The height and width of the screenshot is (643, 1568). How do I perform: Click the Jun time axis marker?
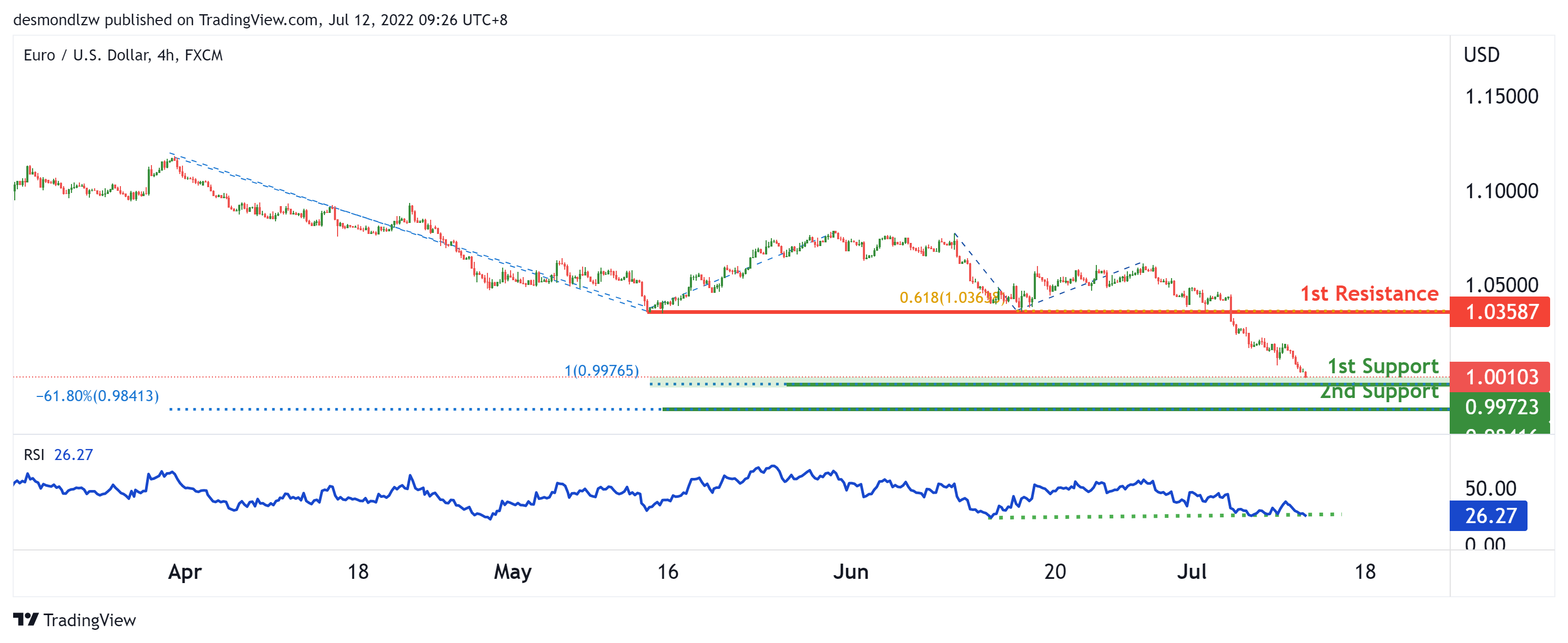tap(850, 571)
